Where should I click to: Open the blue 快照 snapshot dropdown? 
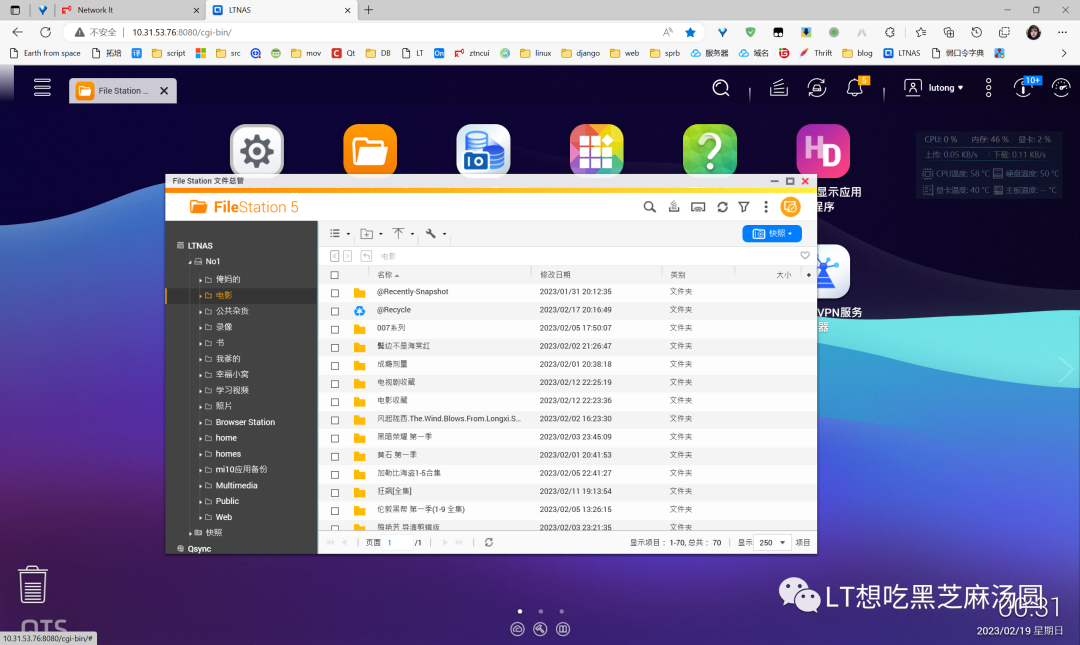771,234
